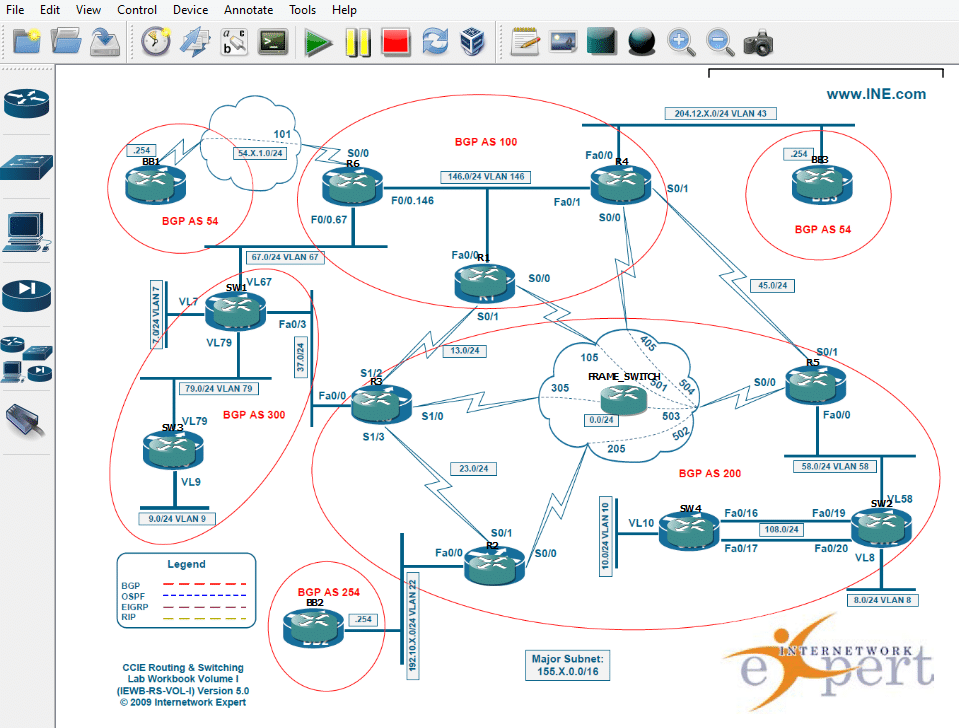The height and width of the screenshot is (728, 959).
Task: Select the add a link cable tool
Action: pos(27,422)
